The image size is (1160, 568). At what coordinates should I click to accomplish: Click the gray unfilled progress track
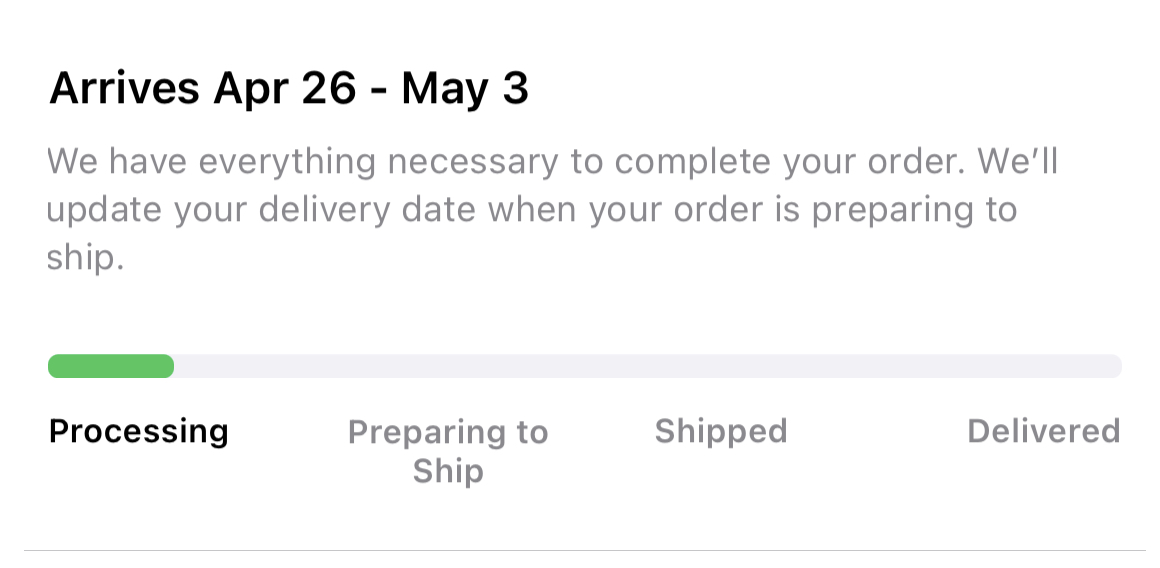(650, 366)
